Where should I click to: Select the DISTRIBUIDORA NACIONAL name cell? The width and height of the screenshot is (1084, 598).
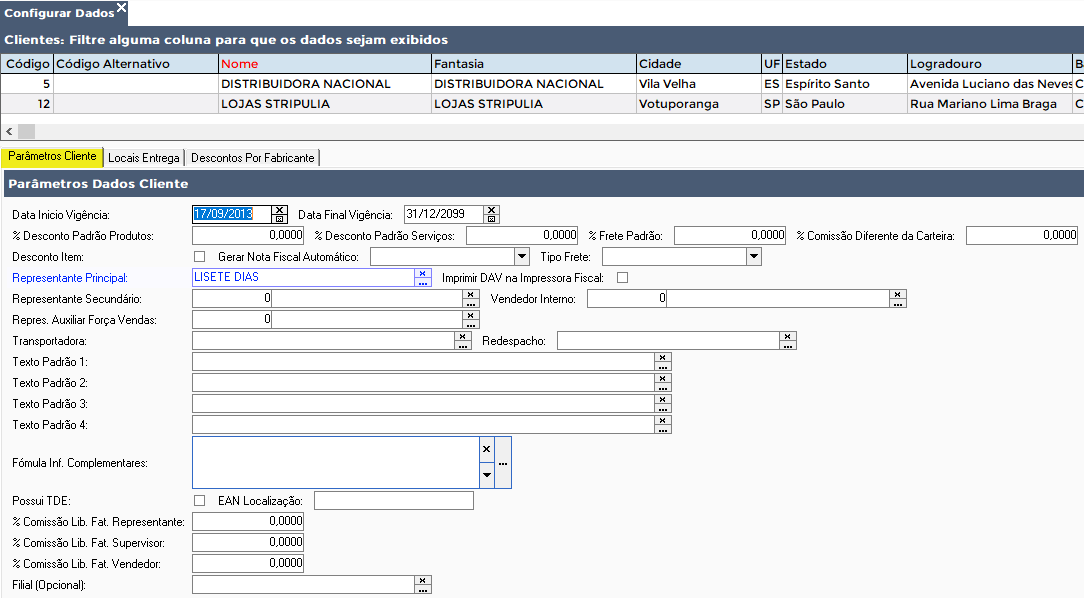pos(324,84)
